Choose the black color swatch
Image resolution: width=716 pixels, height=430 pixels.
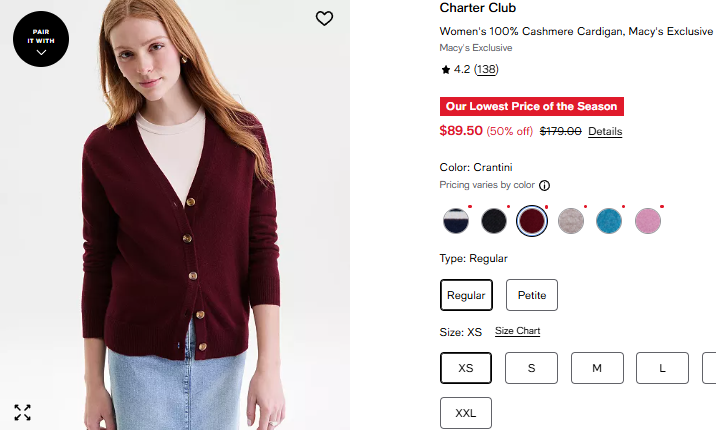(495, 221)
